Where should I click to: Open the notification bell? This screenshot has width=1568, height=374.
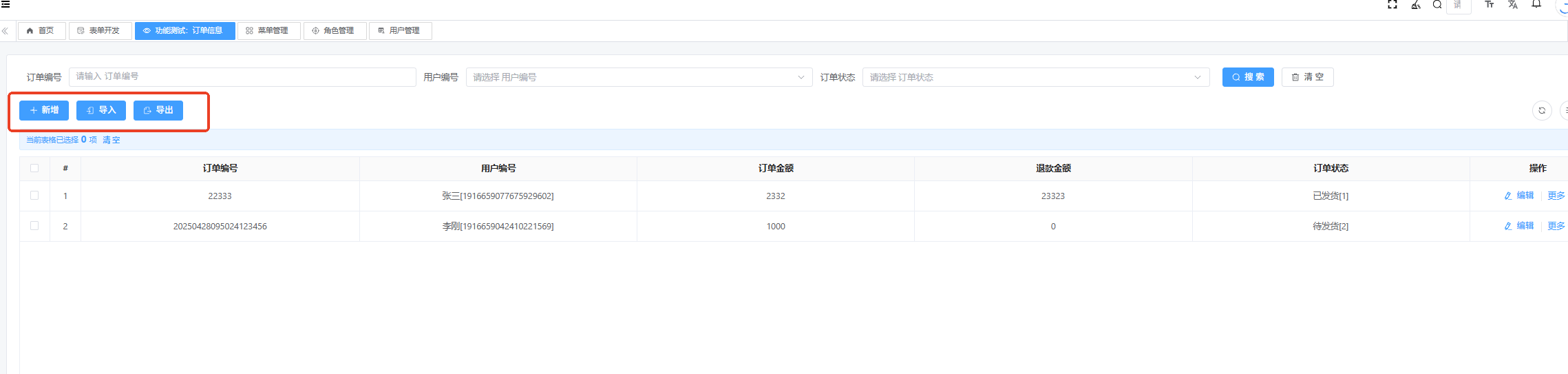tap(1536, 4)
